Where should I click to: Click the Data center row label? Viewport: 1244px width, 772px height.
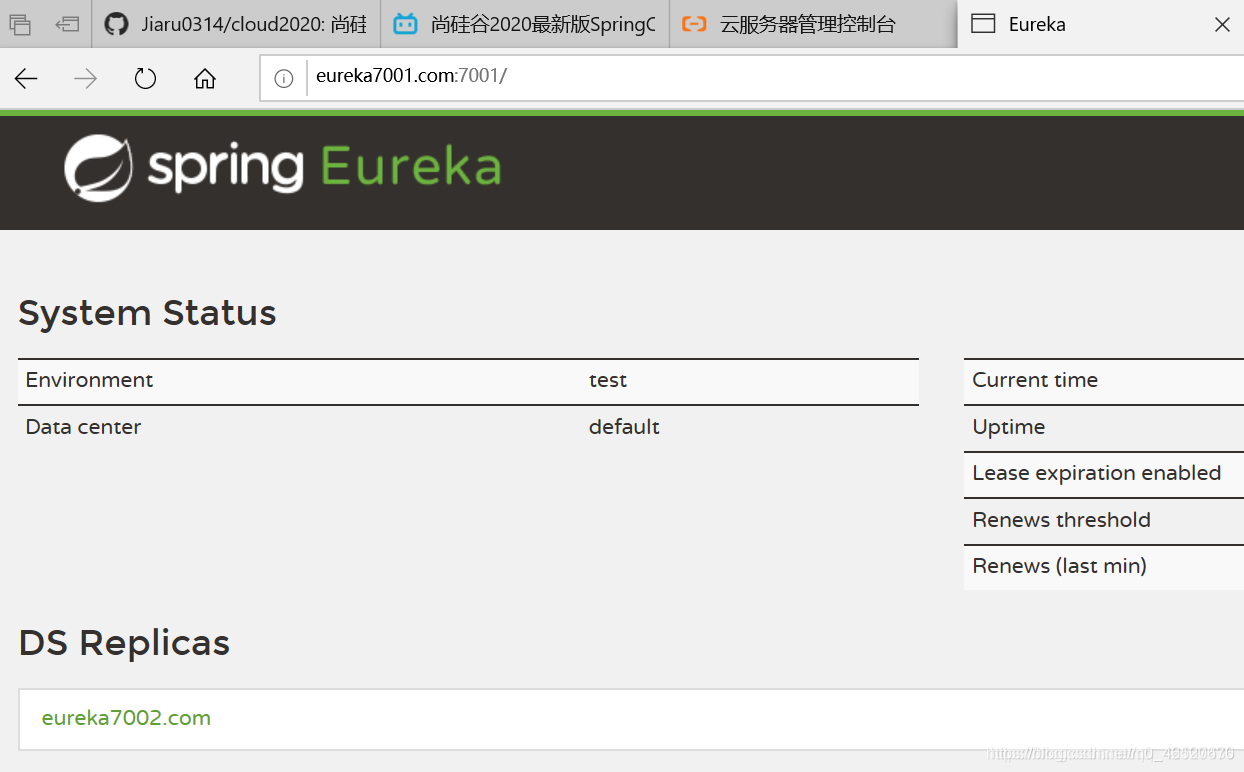(83, 427)
